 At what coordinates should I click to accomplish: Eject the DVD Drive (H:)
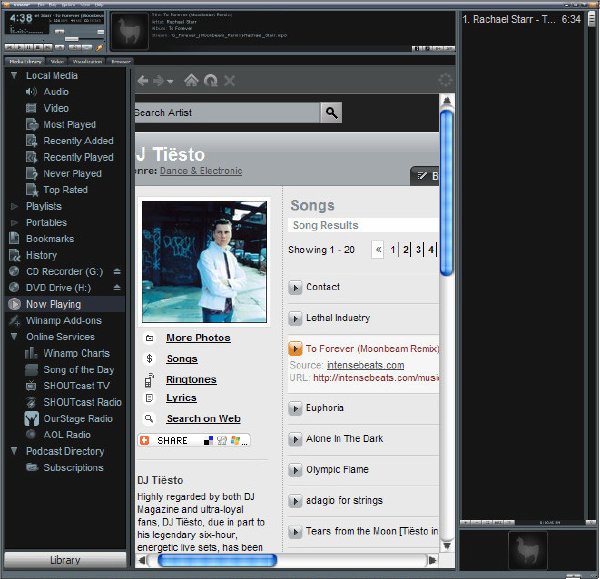coord(117,287)
